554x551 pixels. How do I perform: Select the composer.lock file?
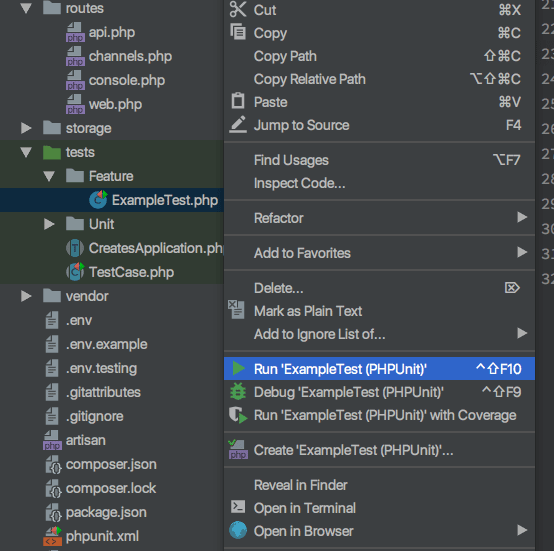111,488
